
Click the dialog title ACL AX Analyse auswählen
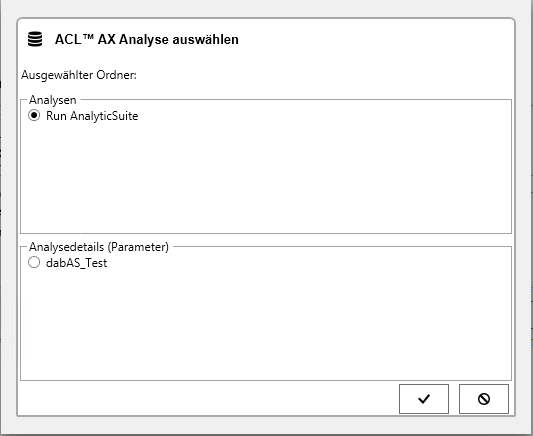point(147,39)
